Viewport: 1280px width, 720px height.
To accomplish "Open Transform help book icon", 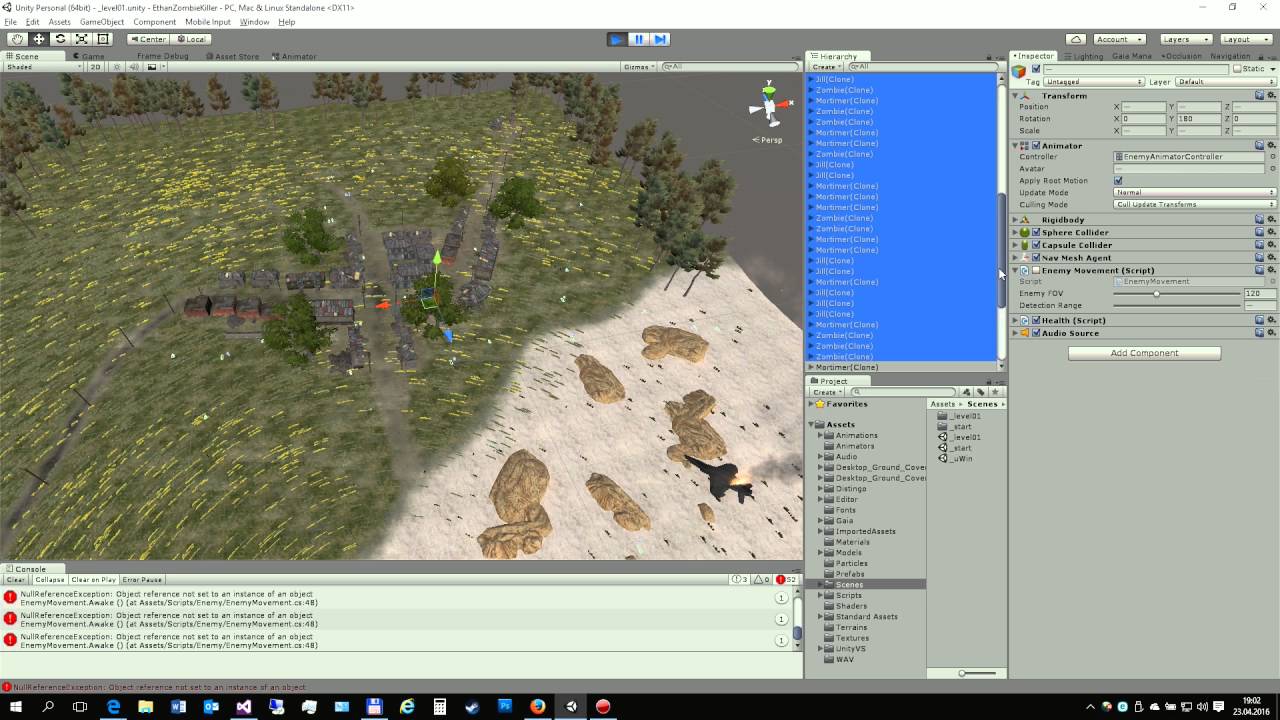I will click(x=1260, y=96).
